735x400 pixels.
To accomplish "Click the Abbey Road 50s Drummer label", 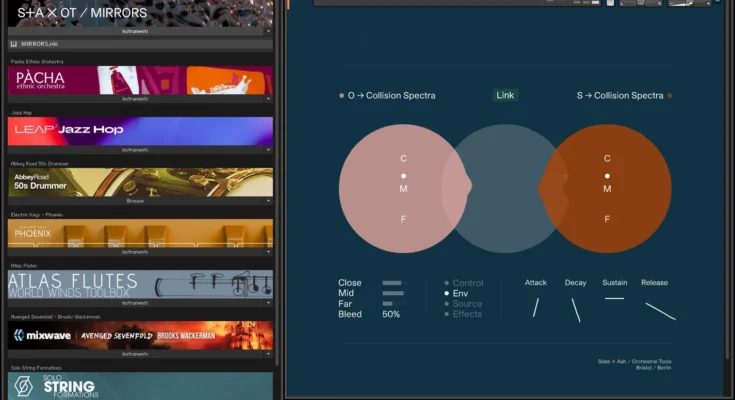I will click(x=39, y=164).
